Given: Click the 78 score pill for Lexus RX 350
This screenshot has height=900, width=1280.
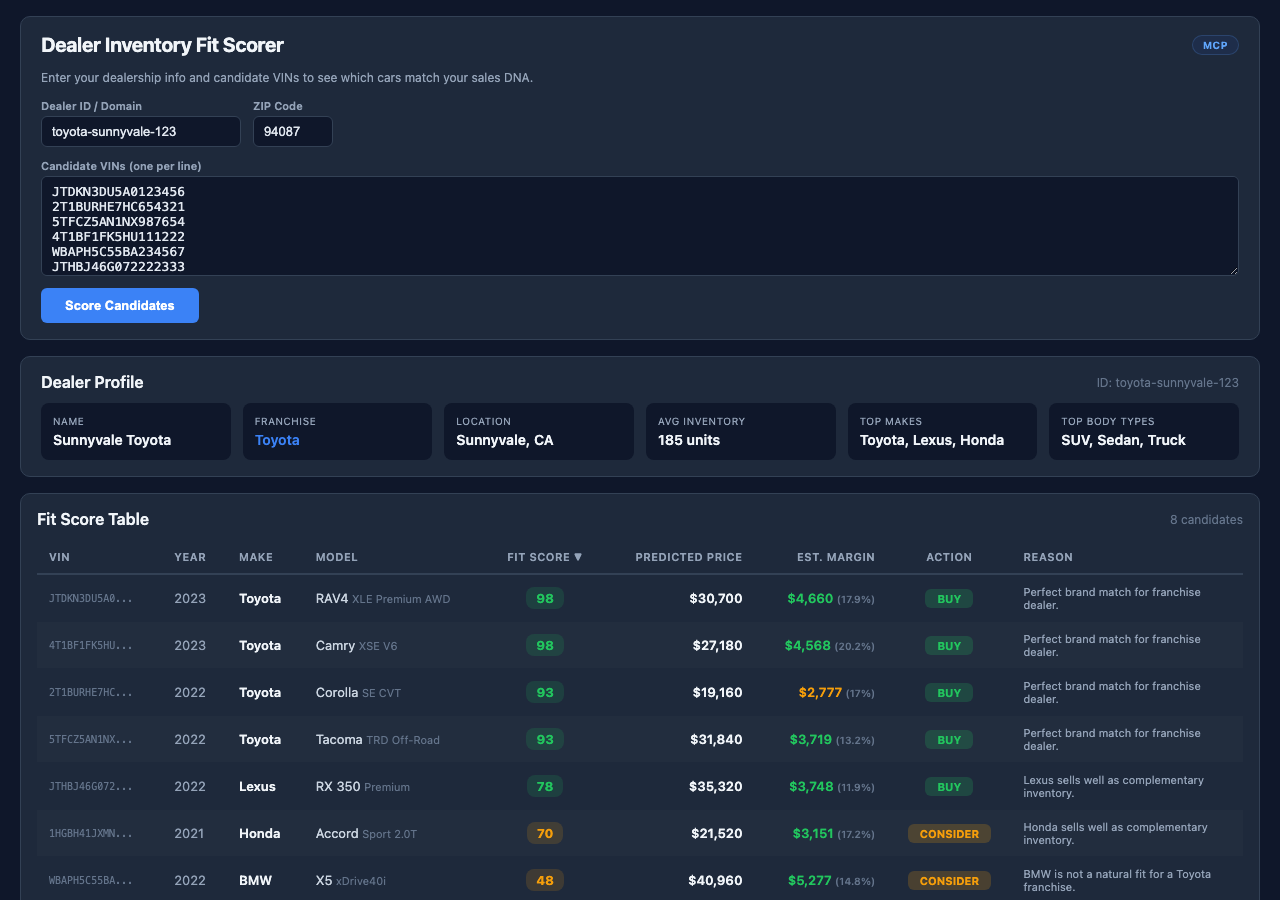Looking at the screenshot, I should tap(545, 786).
